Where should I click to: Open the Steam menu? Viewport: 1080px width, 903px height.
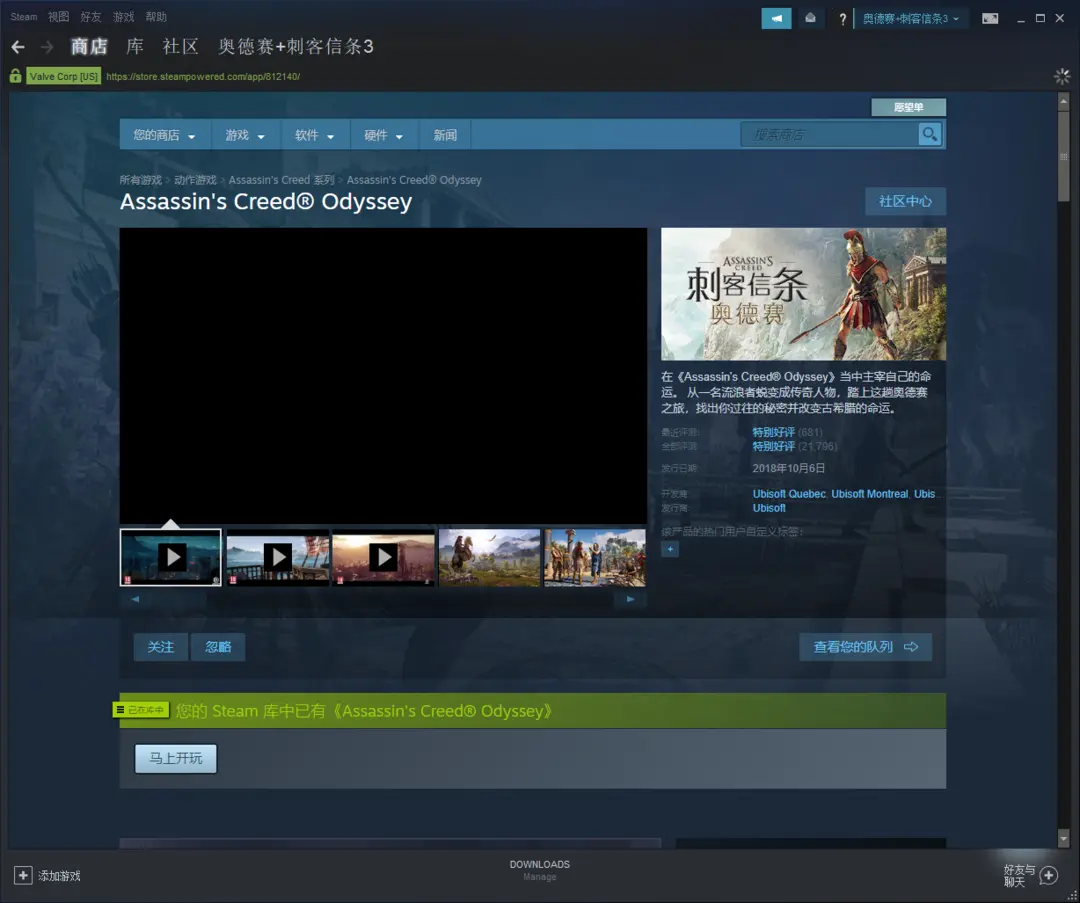[23, 17]
